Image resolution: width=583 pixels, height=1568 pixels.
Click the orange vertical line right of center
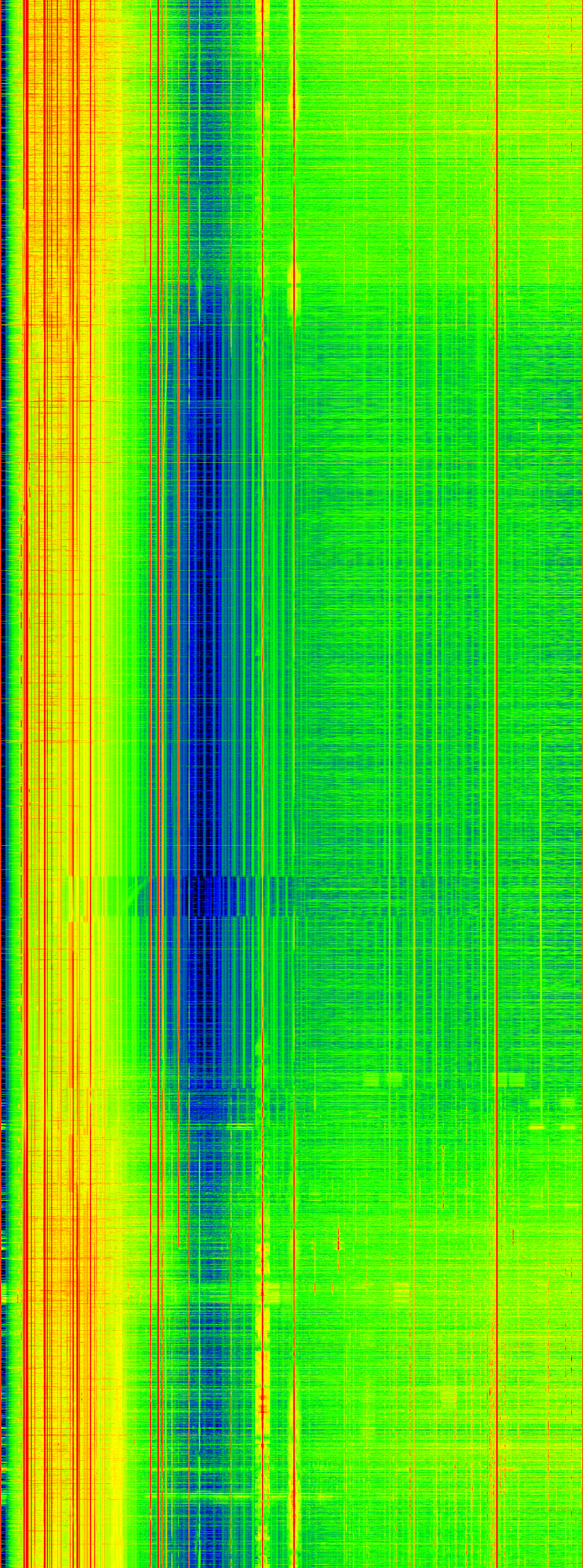pyautogui.click(x=390, y=609)
